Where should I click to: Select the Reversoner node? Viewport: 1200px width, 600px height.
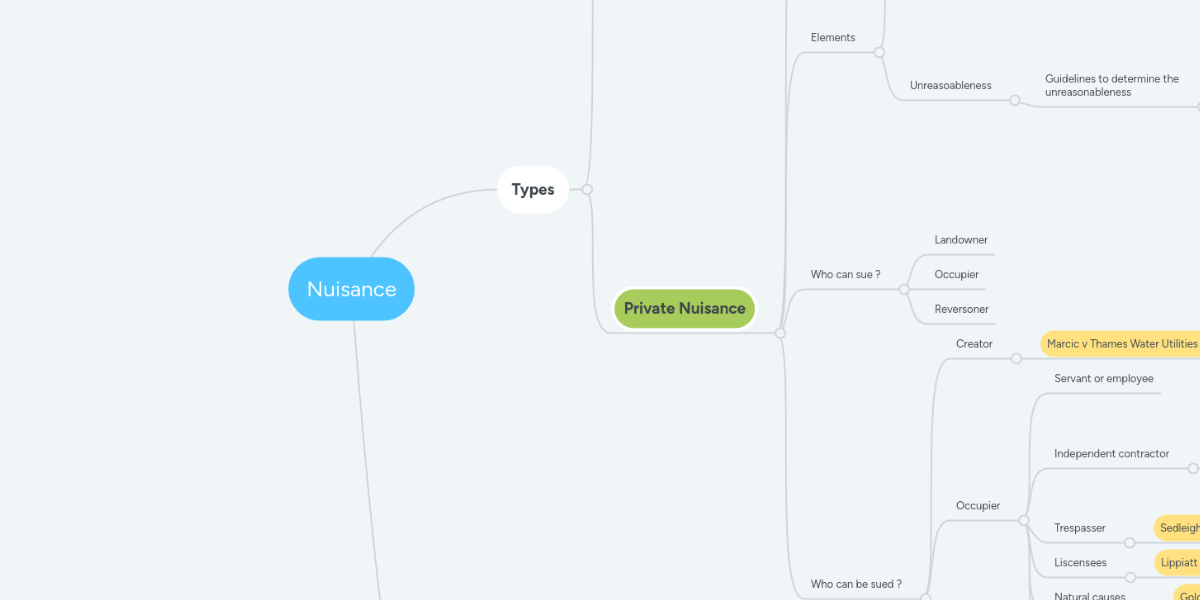pos(962,309)
